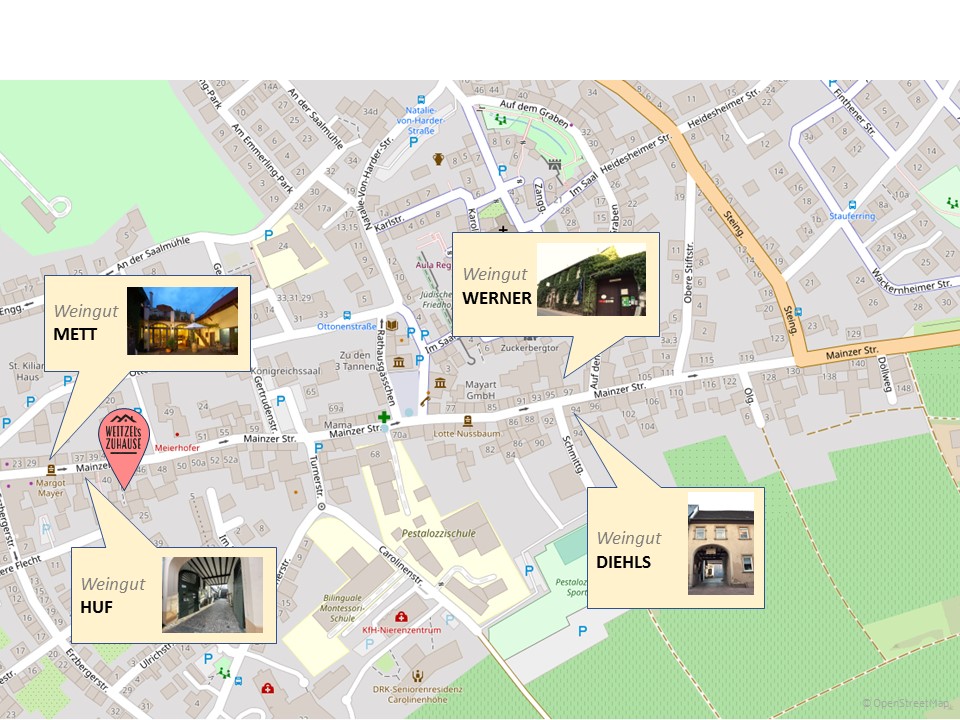The height and width of the screenshot is (720, 960).
Task: Click the Weitzels Zuhause red location pin
Action: click(x=124, y=448)
